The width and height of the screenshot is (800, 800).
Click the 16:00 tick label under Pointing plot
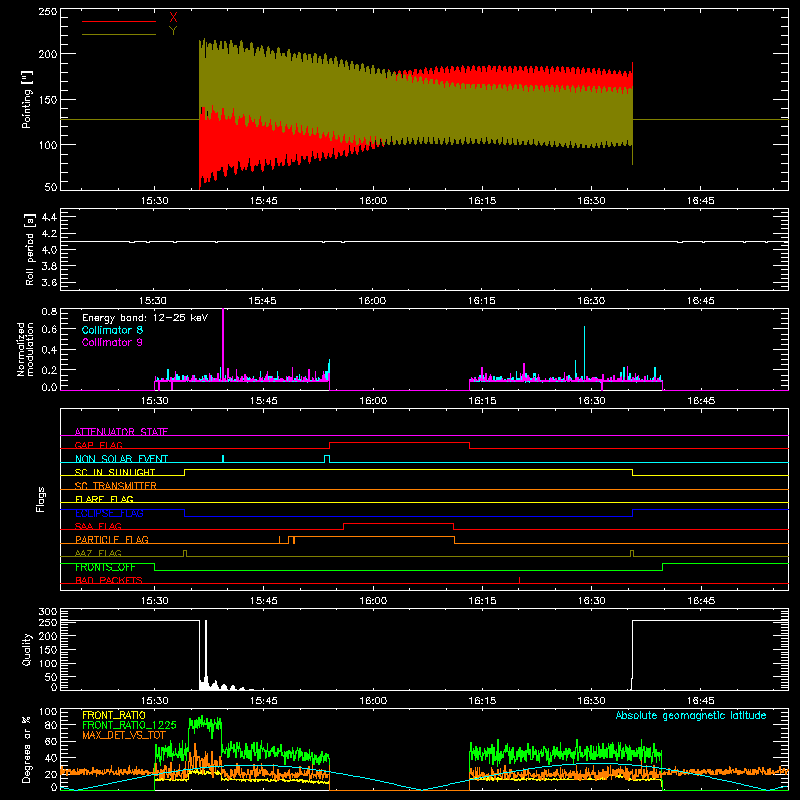tap(373, 201)
